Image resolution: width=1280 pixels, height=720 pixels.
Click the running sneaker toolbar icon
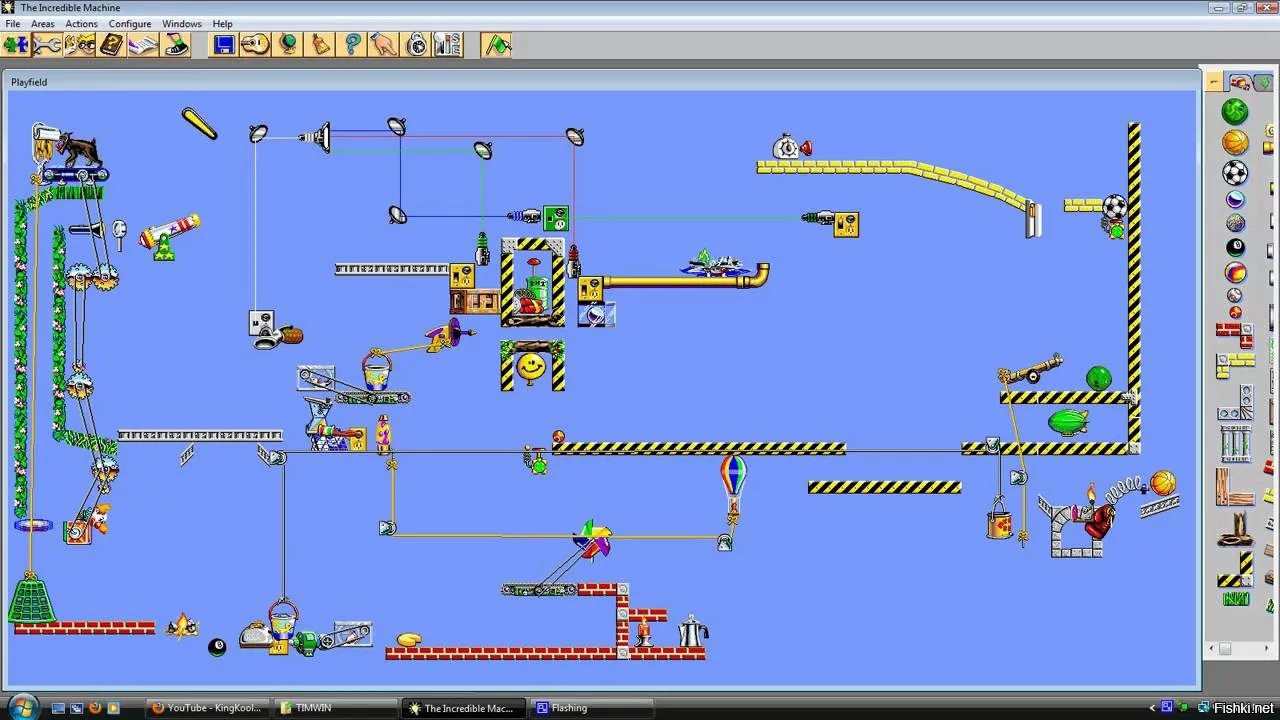pyautogui.click(x=176, y=45)
